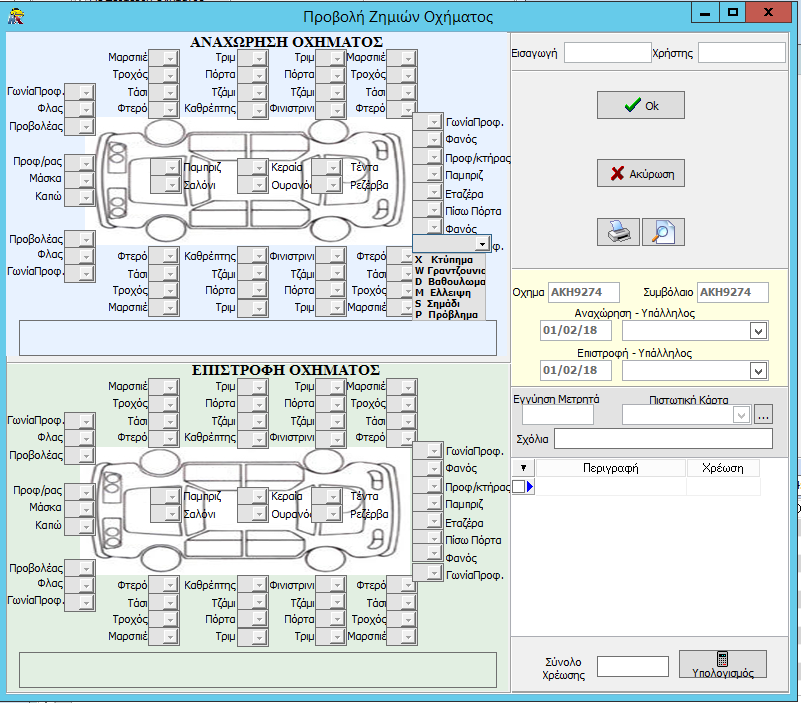Choose 'S Σημάδι' in the damage list
This screenshot has height=703, width=801.
(x=437, y=303)
